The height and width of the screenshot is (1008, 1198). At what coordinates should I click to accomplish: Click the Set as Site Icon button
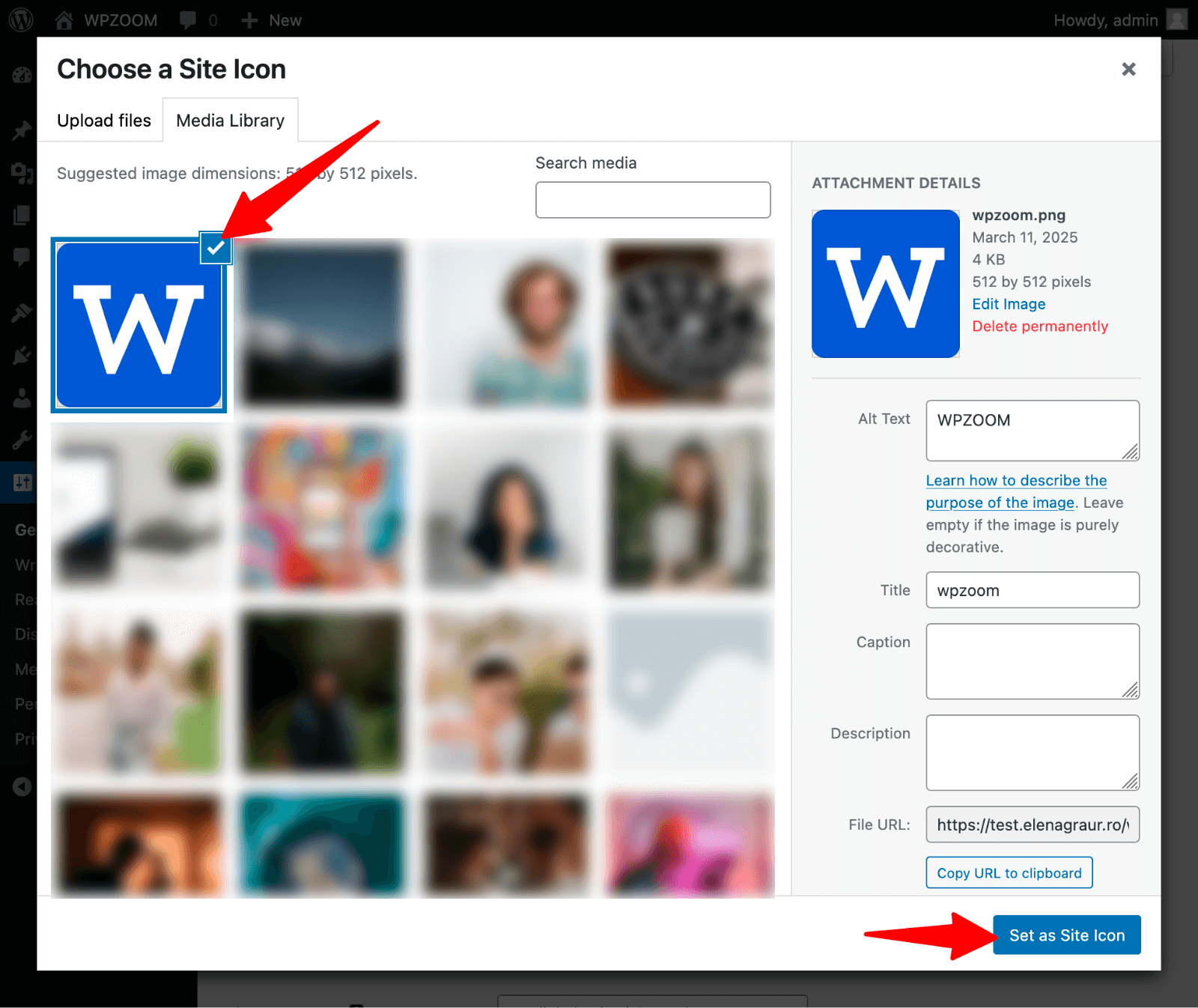1067,935
